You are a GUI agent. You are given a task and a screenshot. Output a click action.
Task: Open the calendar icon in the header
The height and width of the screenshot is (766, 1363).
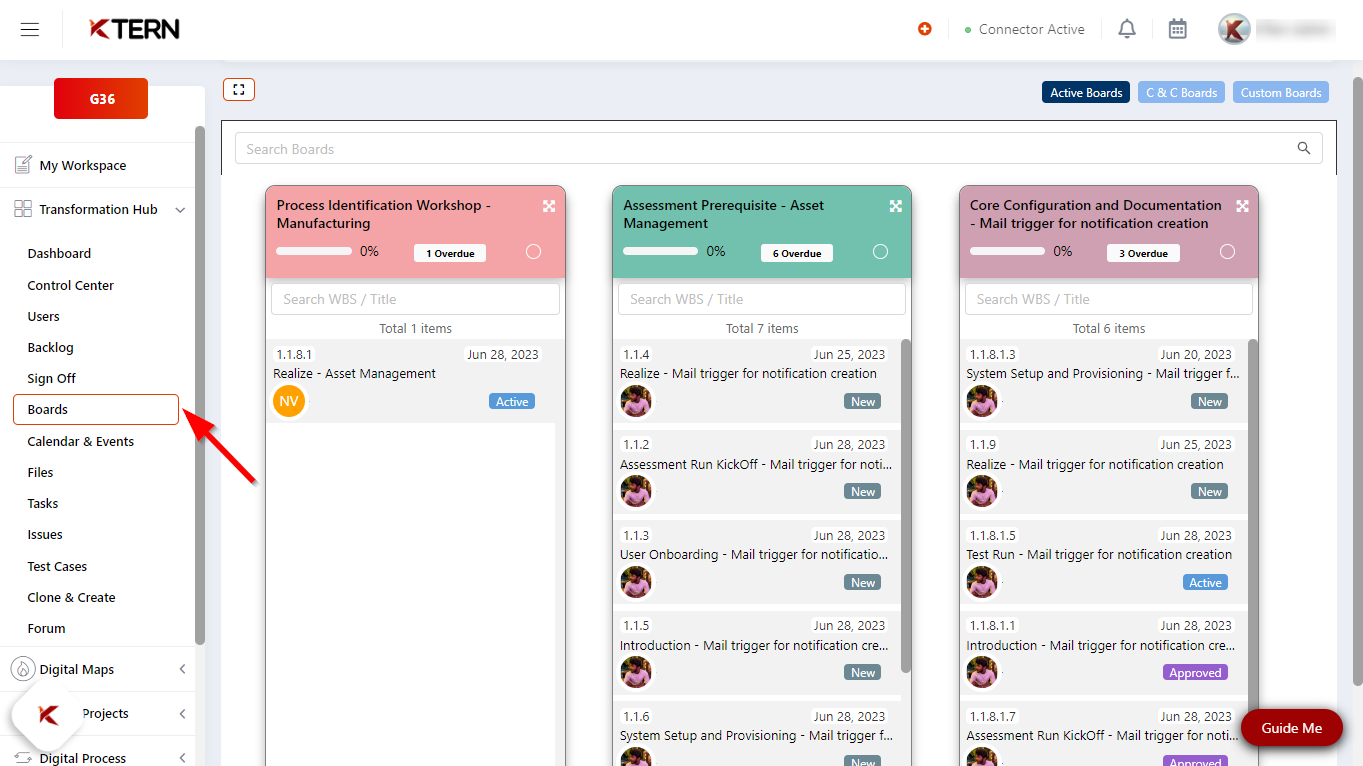[x=1178, y=29]
